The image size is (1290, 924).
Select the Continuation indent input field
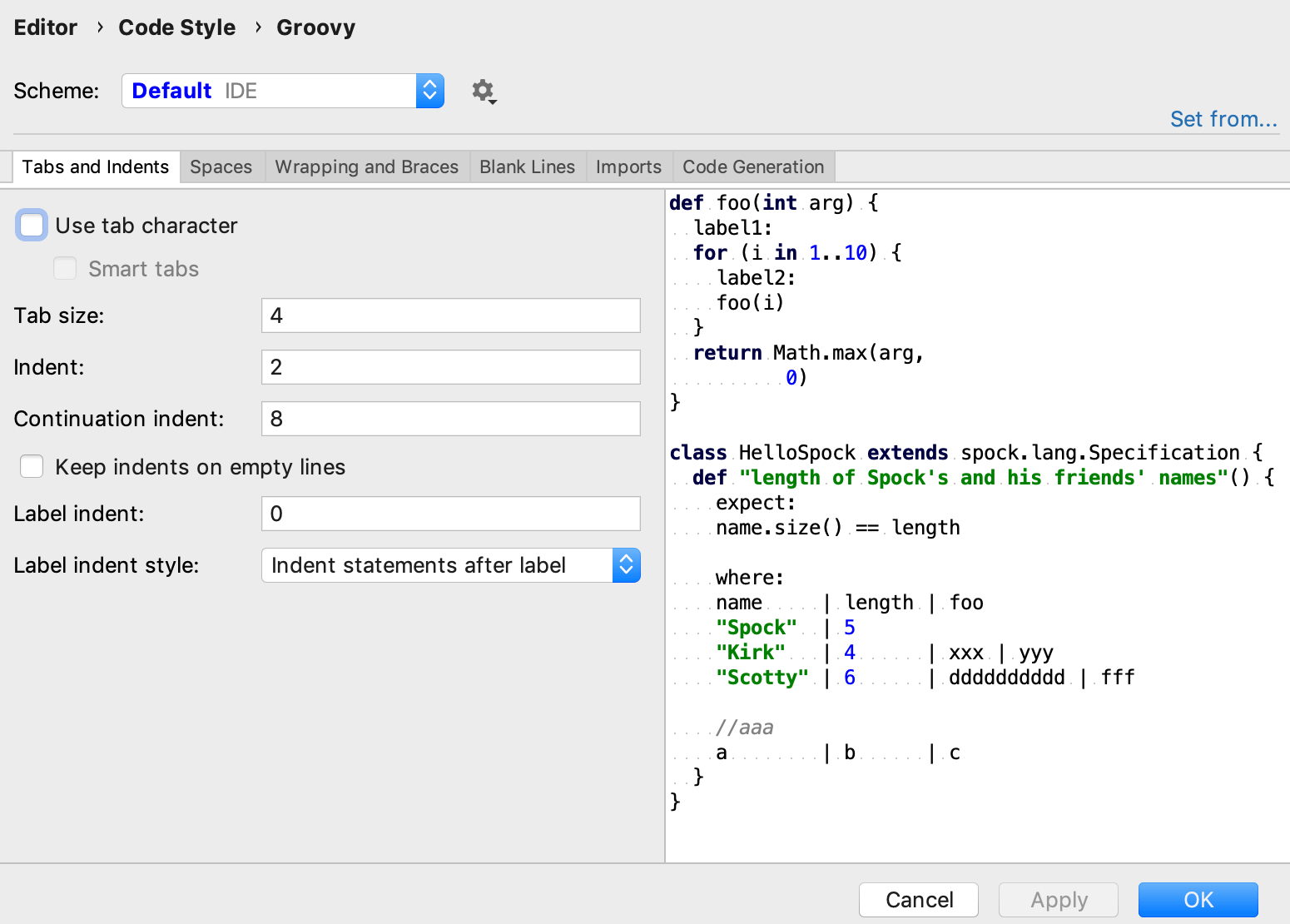(x=450, y=419)
